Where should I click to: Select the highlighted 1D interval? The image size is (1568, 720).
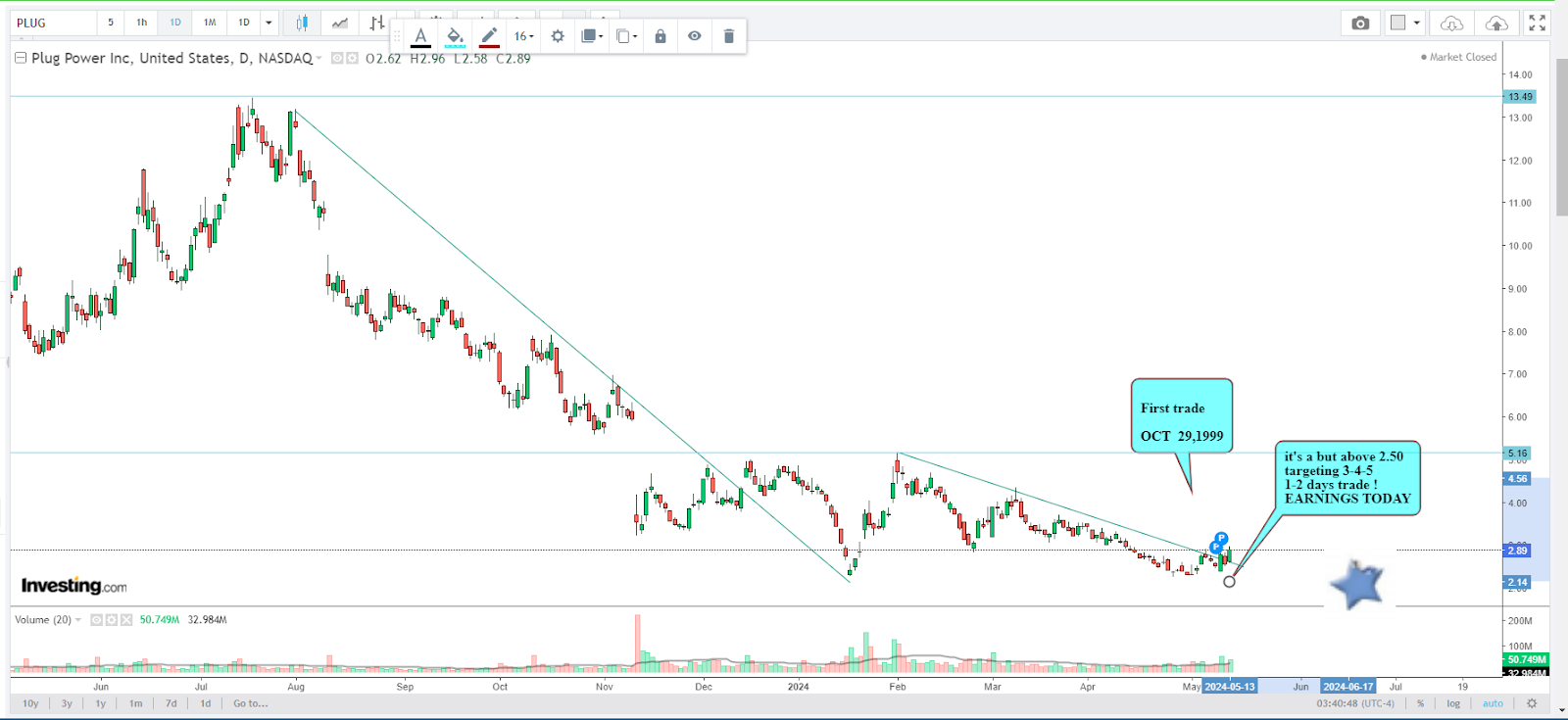coord(175,23)
